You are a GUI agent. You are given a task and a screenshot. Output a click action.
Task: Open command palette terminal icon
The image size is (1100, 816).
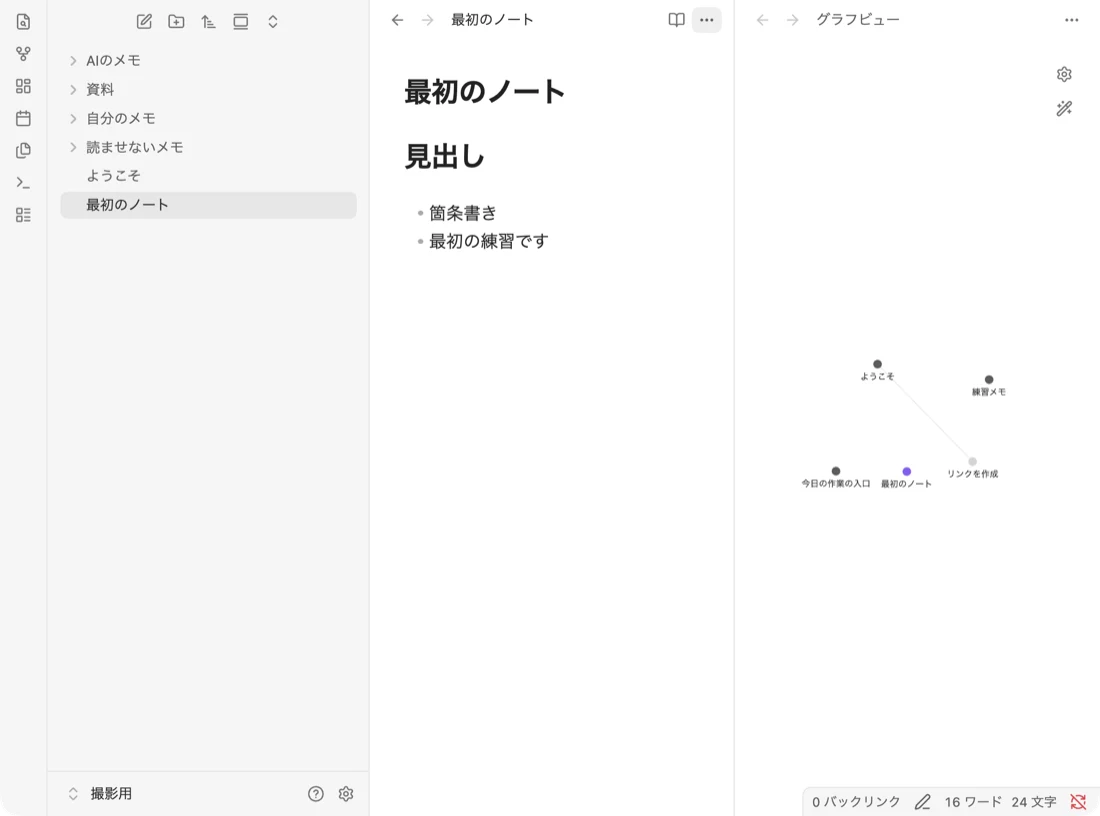23,182
